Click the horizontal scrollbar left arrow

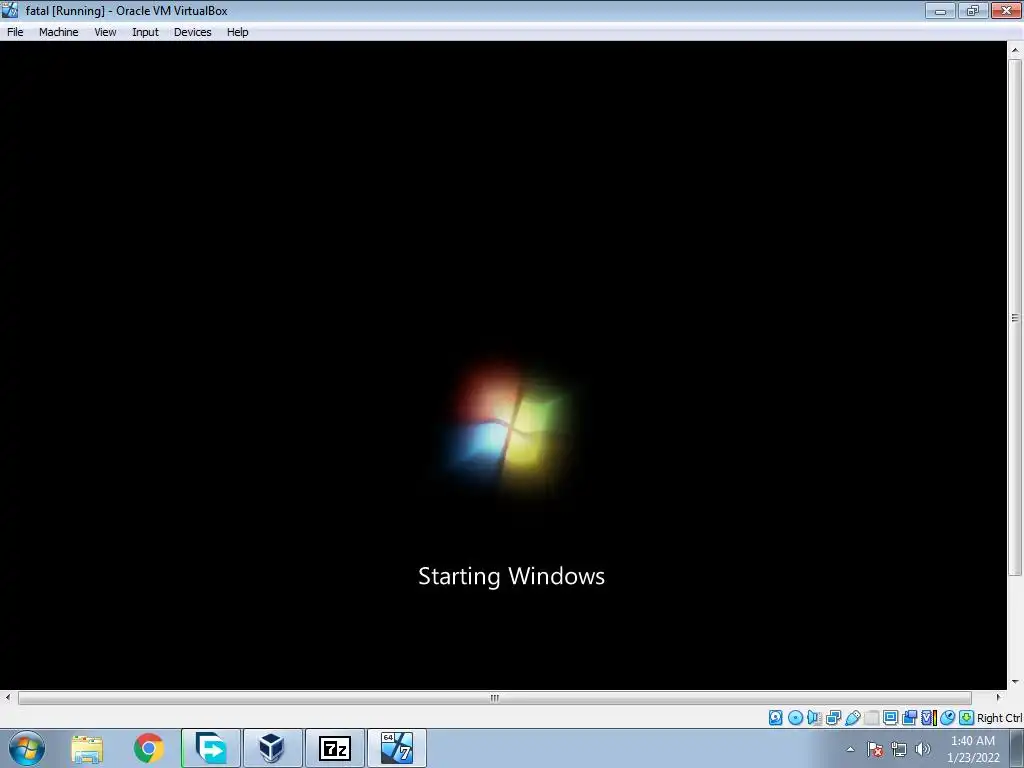(8, 697)
